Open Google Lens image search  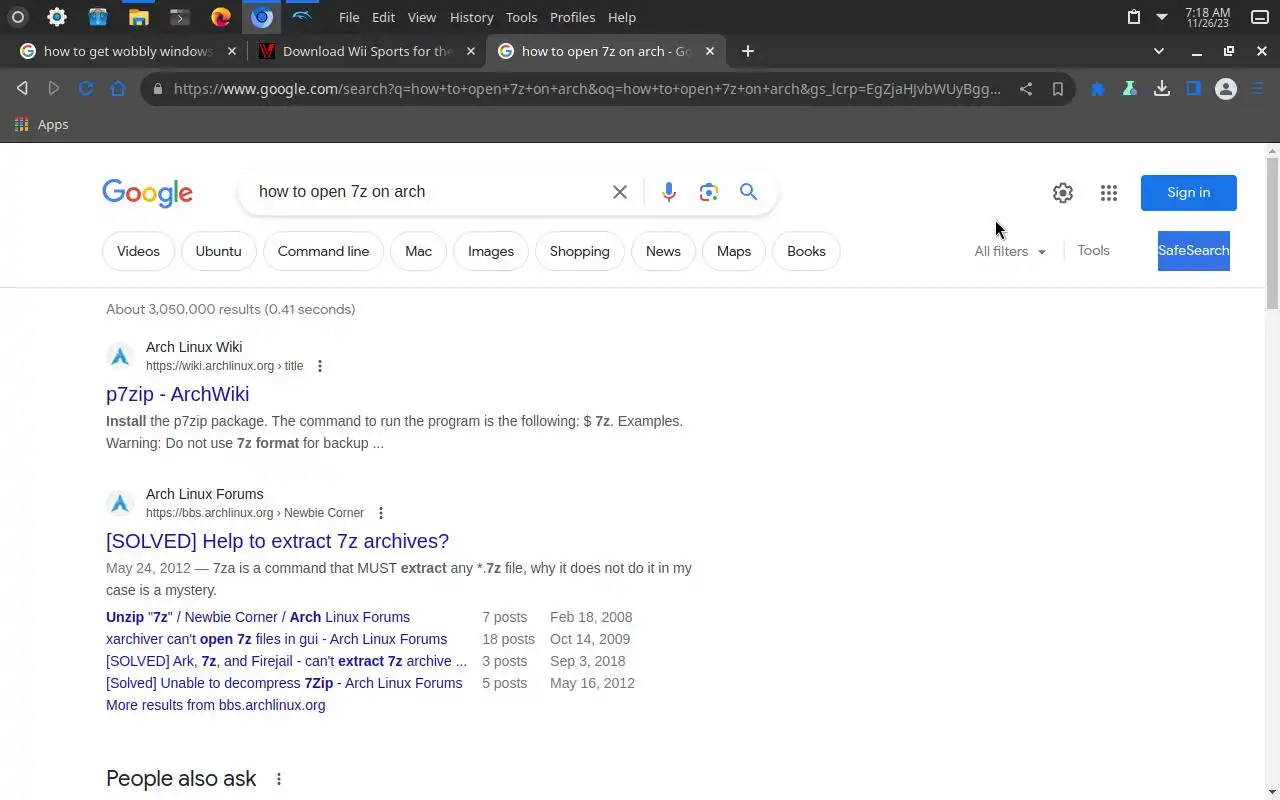(709, 192)
